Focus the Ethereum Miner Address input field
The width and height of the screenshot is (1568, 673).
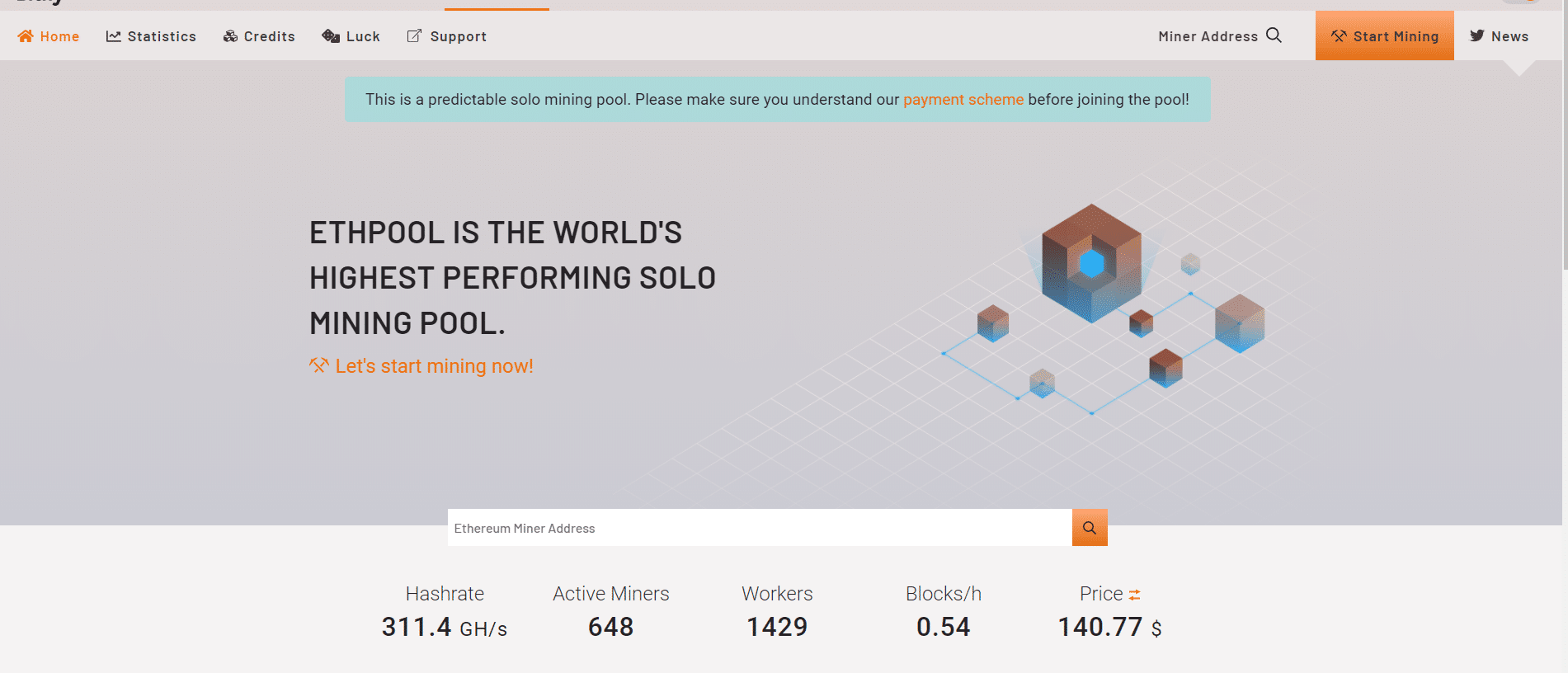(760, 528)
